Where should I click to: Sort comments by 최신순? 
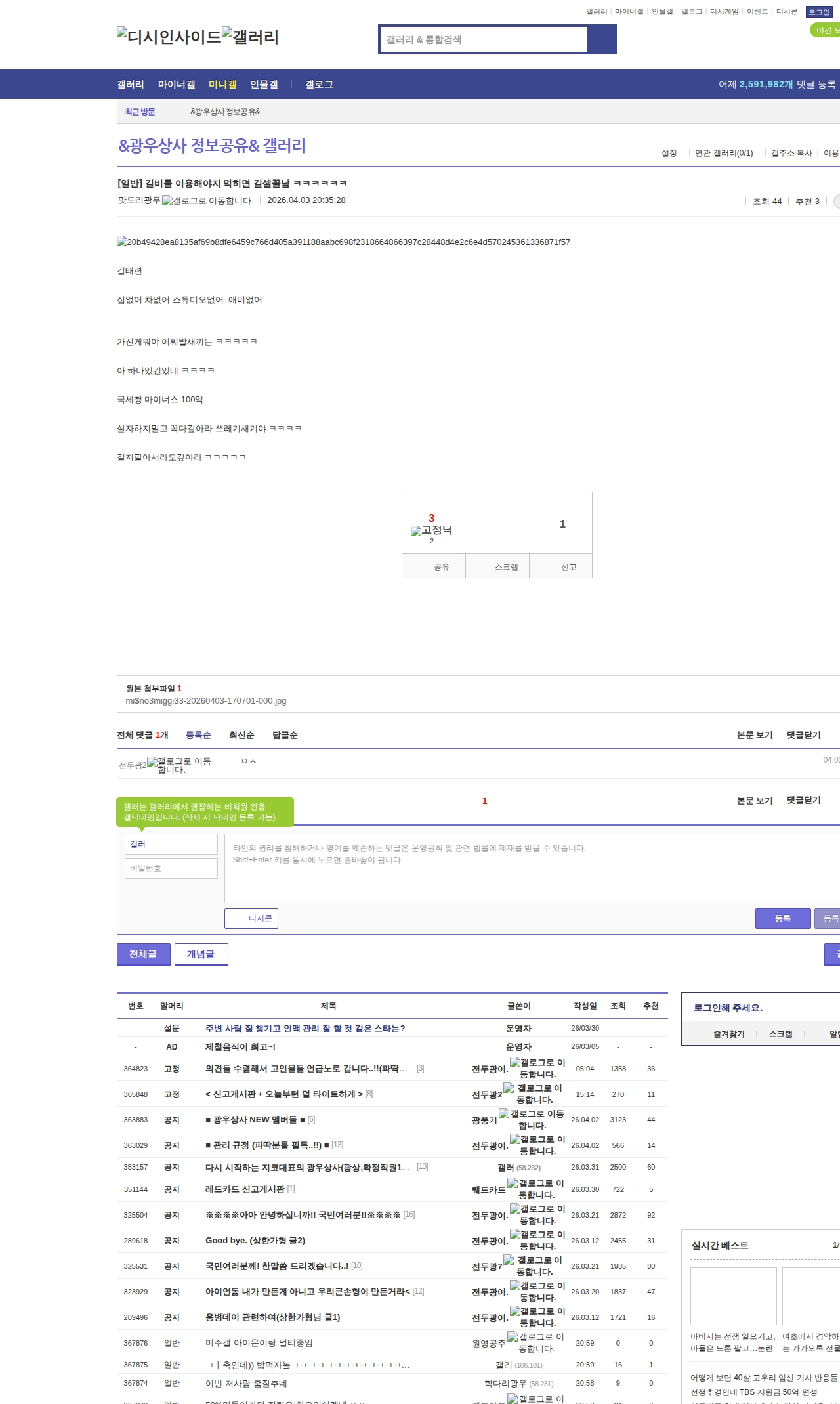click(x=241, y=735)
